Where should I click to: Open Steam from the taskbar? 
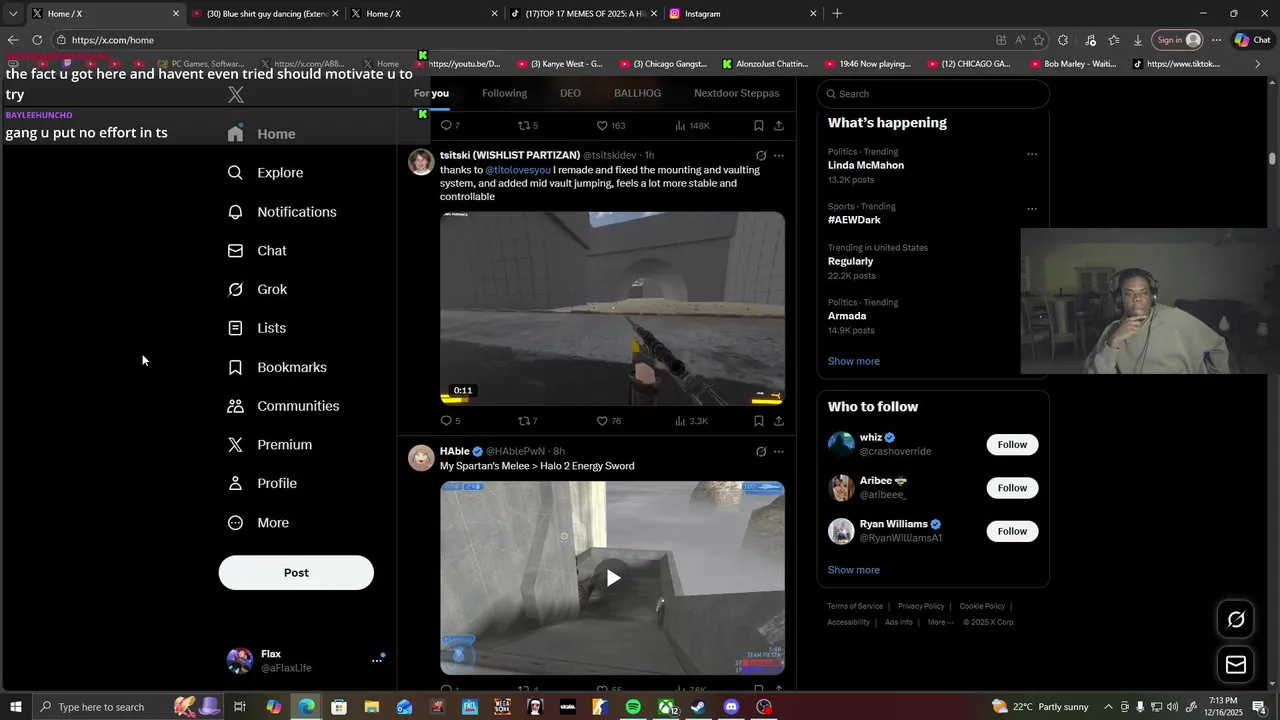pos(698,707)
